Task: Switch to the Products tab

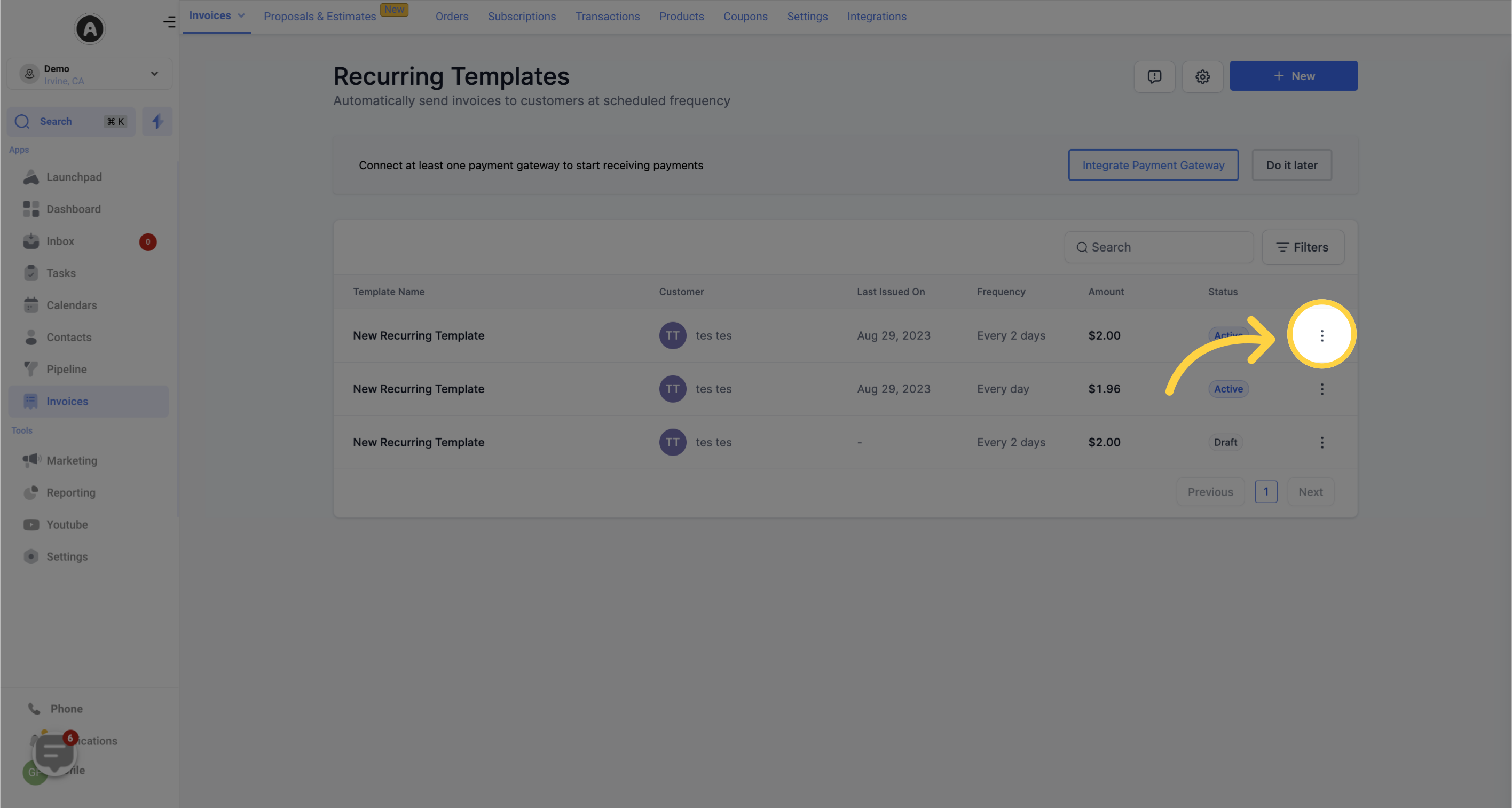Action: (681, 17)
